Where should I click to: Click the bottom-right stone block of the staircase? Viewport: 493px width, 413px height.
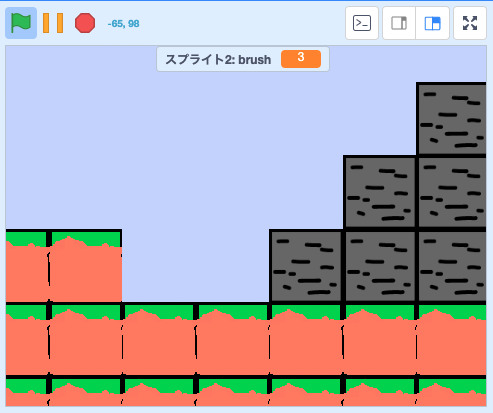click(451, 266)
